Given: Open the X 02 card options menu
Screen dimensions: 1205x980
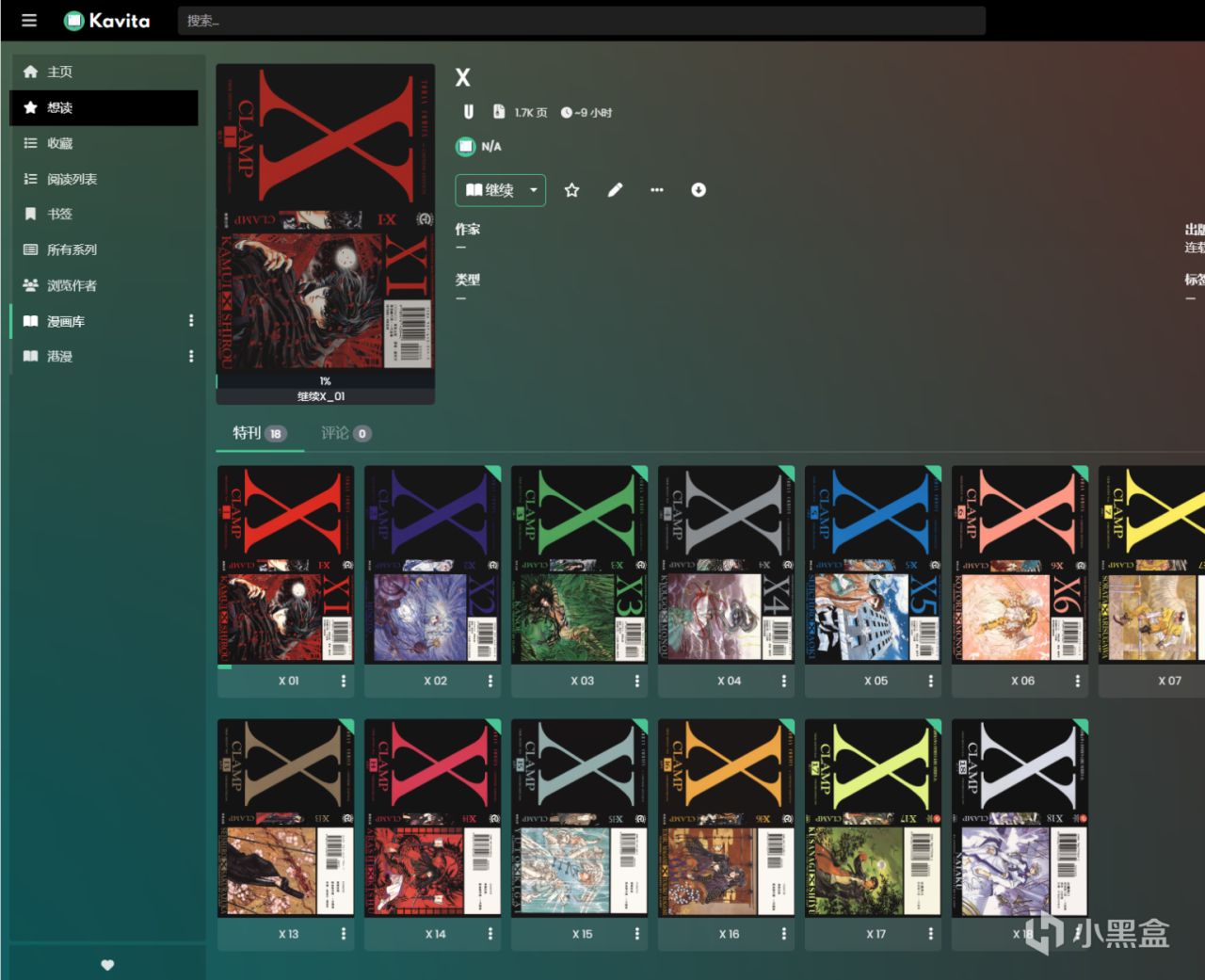Looking at the screenshot, I should (x=490, y=681).
